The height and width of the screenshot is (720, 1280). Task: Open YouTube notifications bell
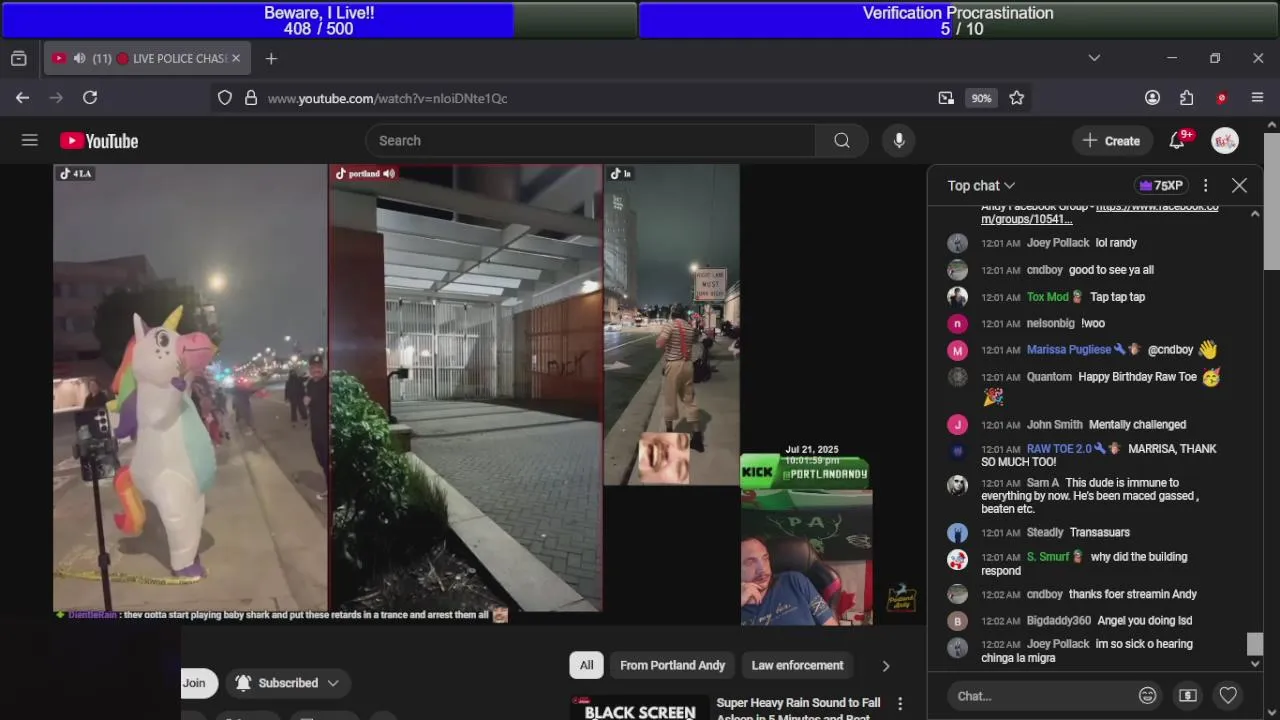1177,141
